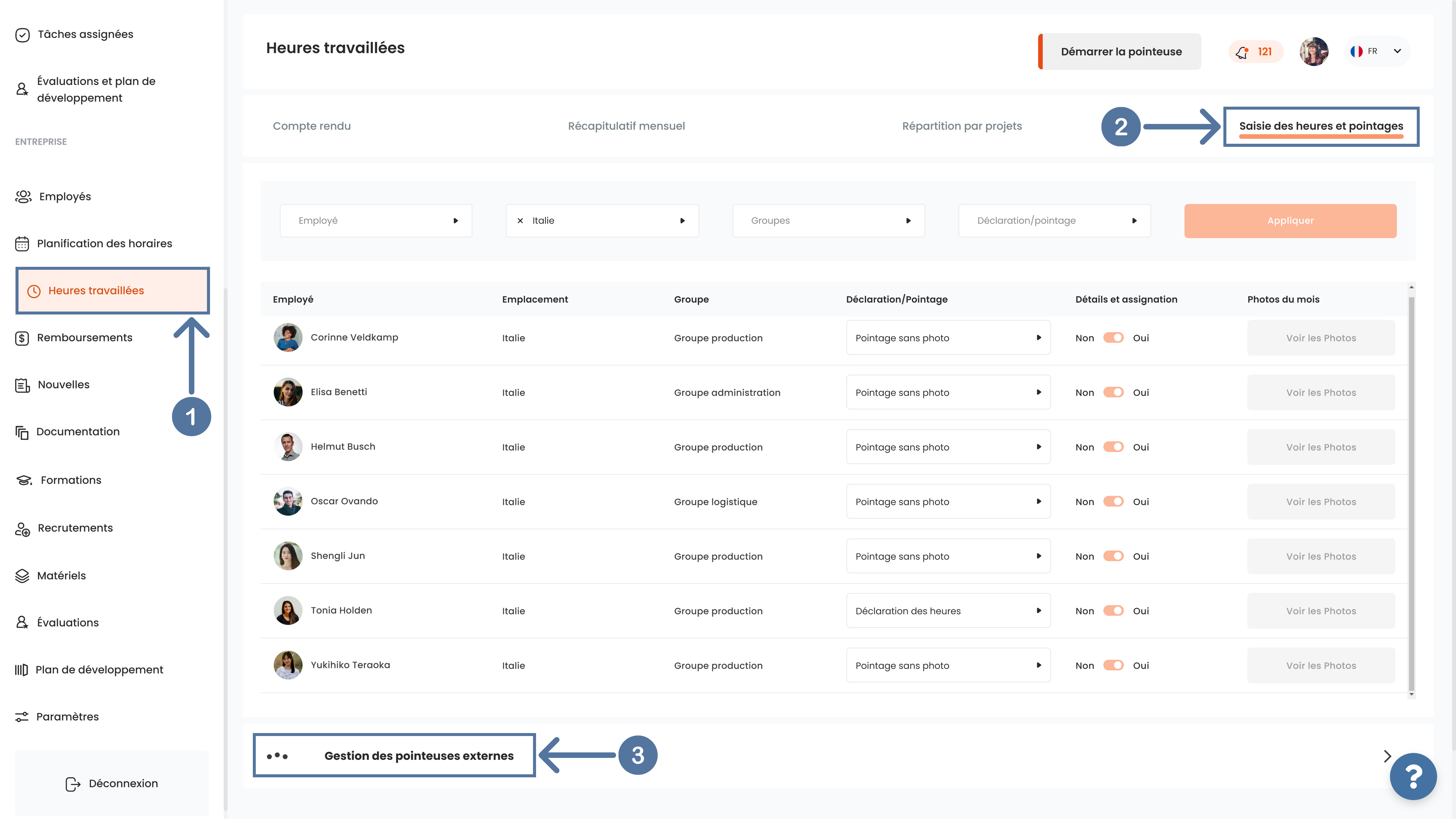1456x819 pixels.
Task: Open Elisa Benetti's Pointage sans photo dropdown
Action: click(x=948, y=392)
